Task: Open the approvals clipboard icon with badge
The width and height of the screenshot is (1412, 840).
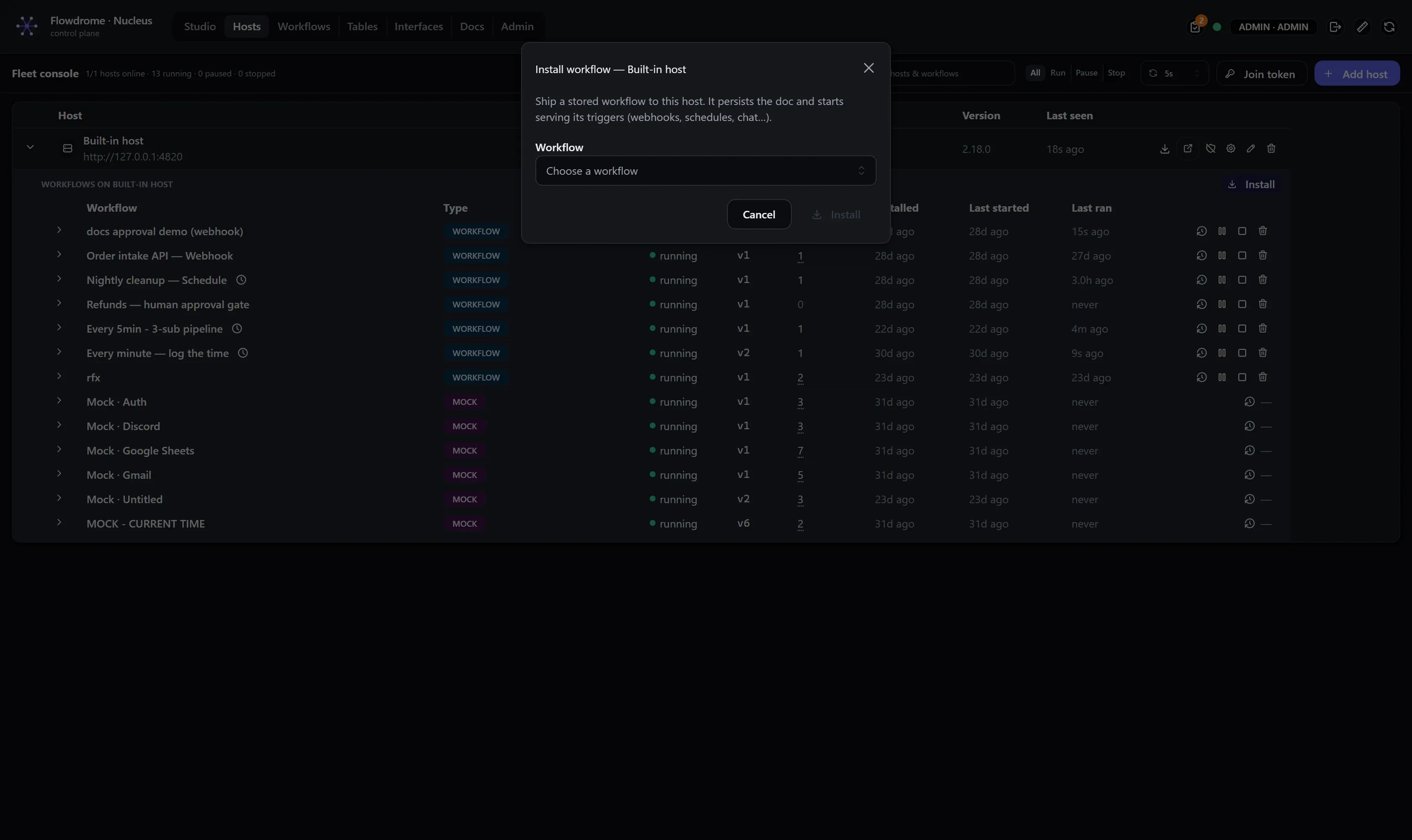Action: coord(1195,26)
